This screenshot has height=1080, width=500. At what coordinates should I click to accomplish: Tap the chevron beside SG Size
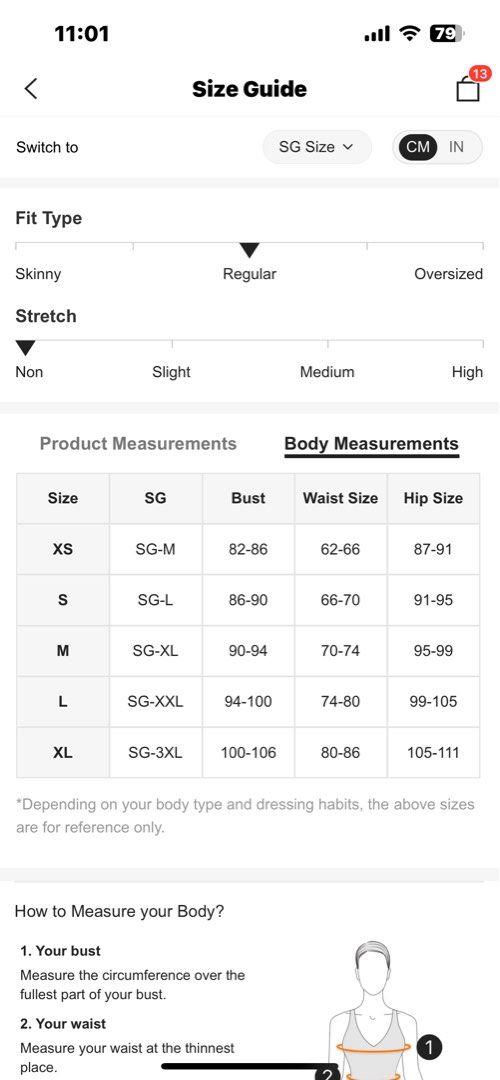click(348, 147)
